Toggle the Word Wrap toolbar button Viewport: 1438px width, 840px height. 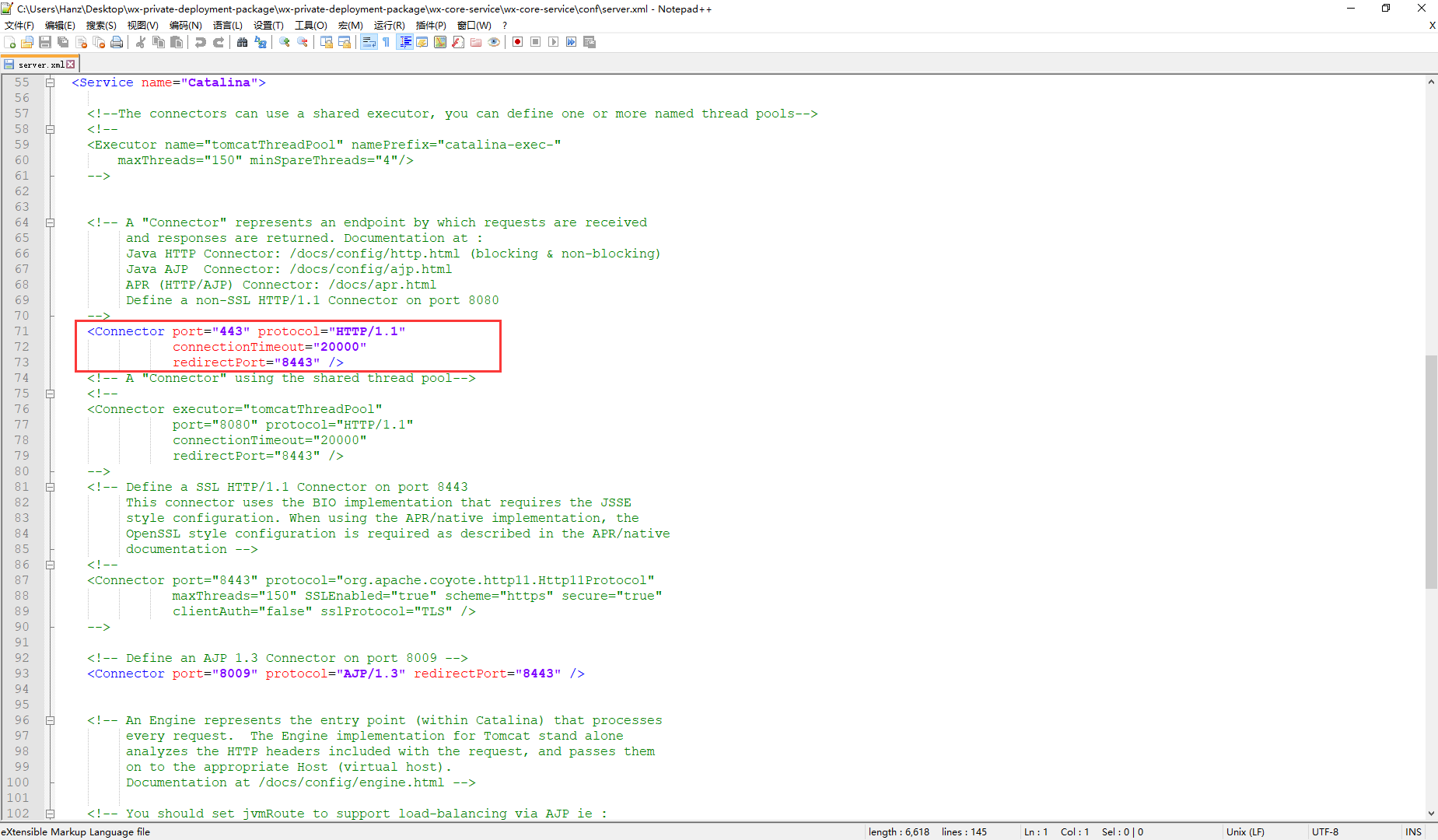(369, 42)
